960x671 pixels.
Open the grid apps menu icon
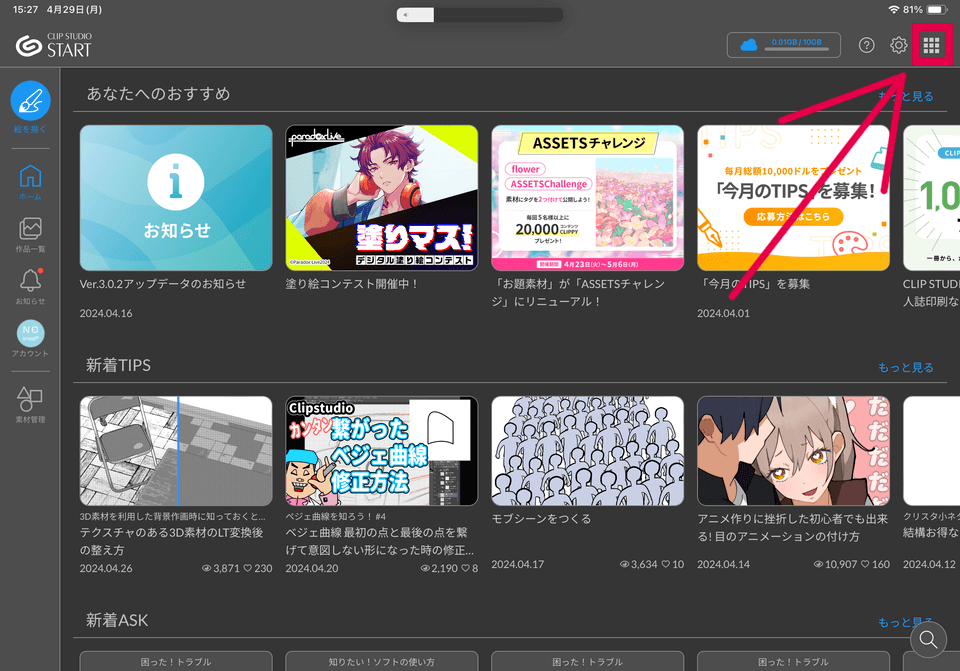pos(931,45)
